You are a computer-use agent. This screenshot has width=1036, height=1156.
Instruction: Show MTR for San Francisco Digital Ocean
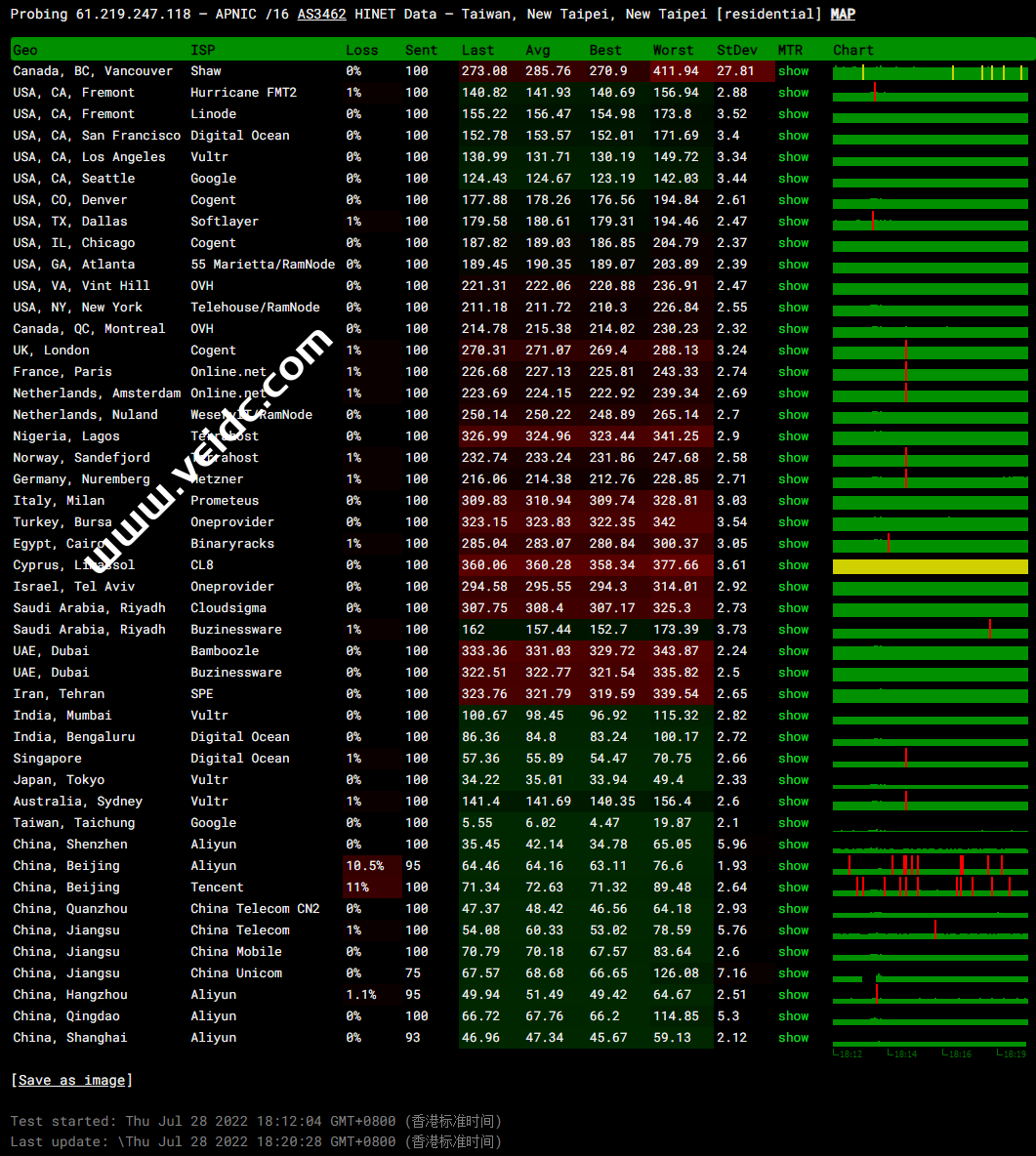coord(794,135)
